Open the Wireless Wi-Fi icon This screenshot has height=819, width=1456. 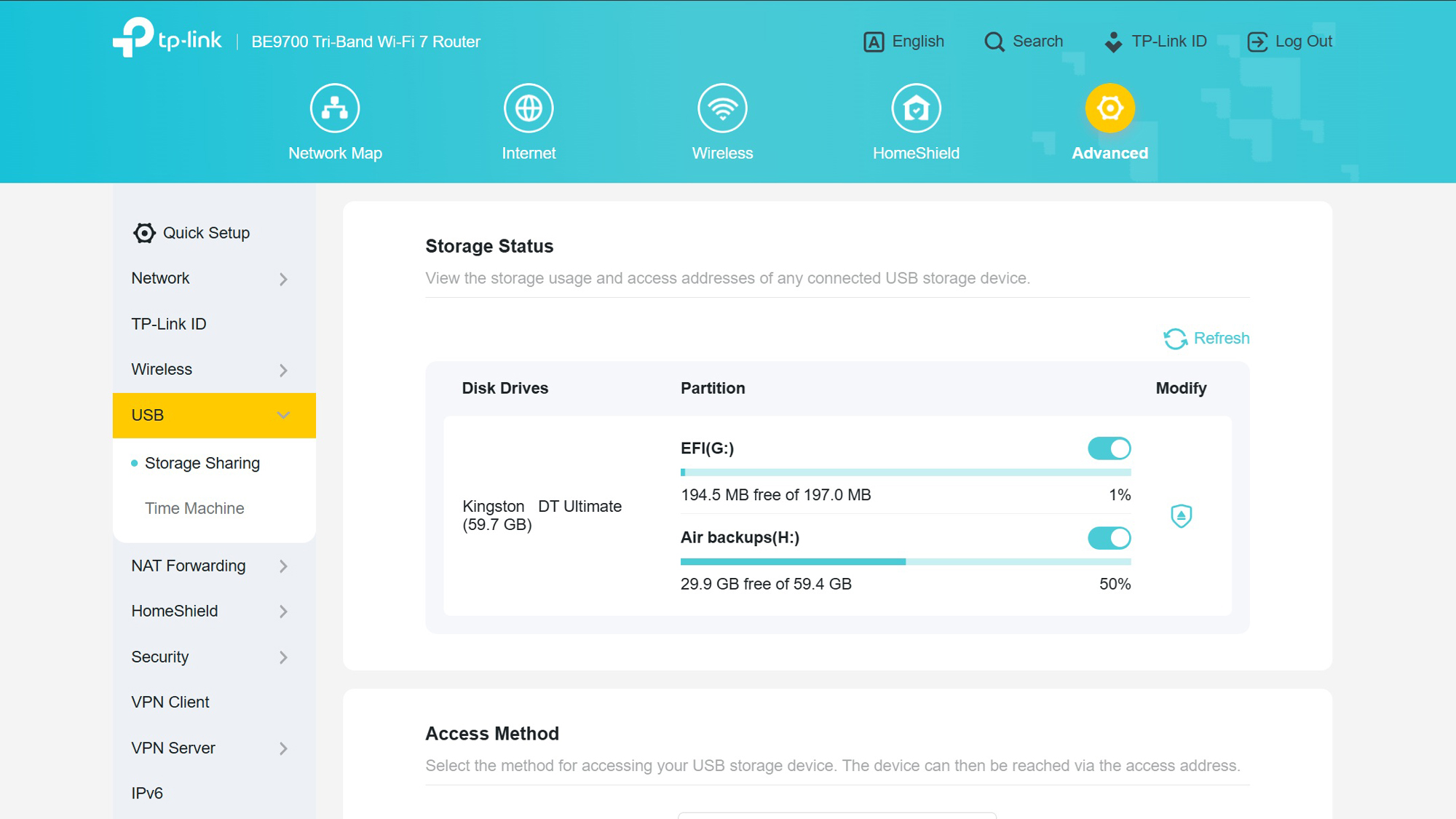(722, 108)
